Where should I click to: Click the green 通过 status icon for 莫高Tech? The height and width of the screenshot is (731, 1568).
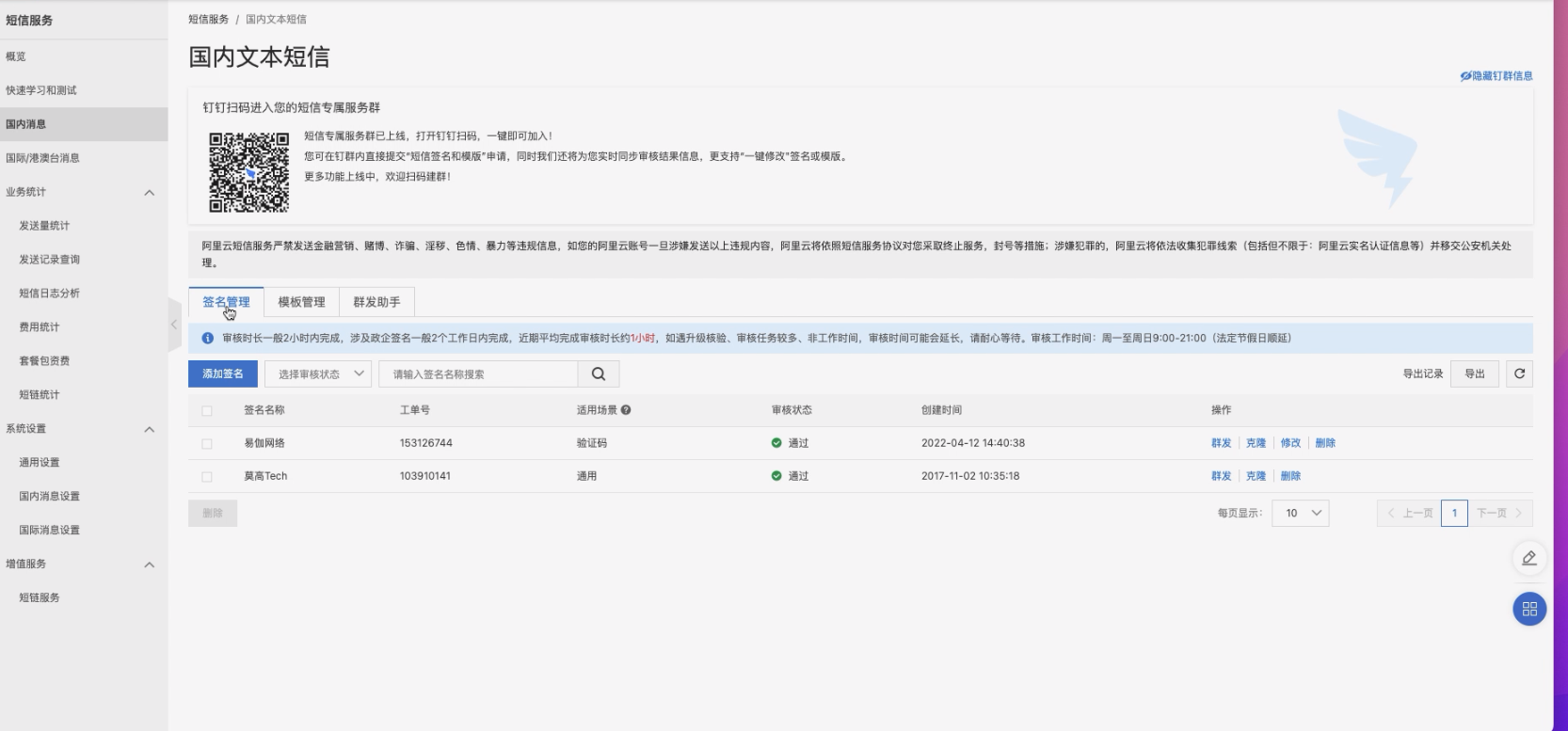pos(776,476)
